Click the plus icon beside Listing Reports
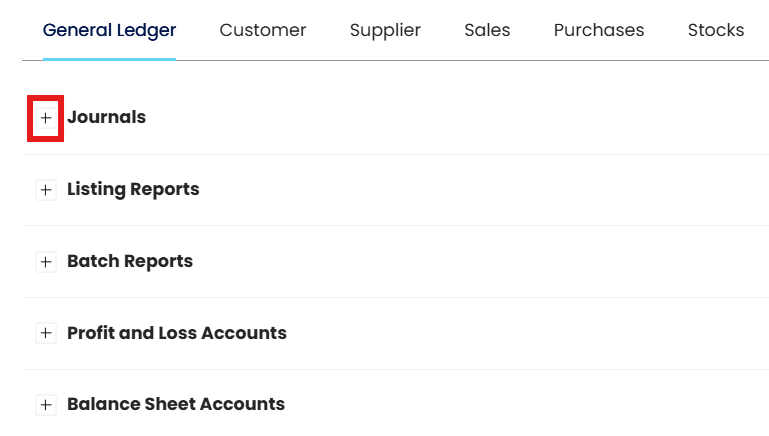 [46, 190]
